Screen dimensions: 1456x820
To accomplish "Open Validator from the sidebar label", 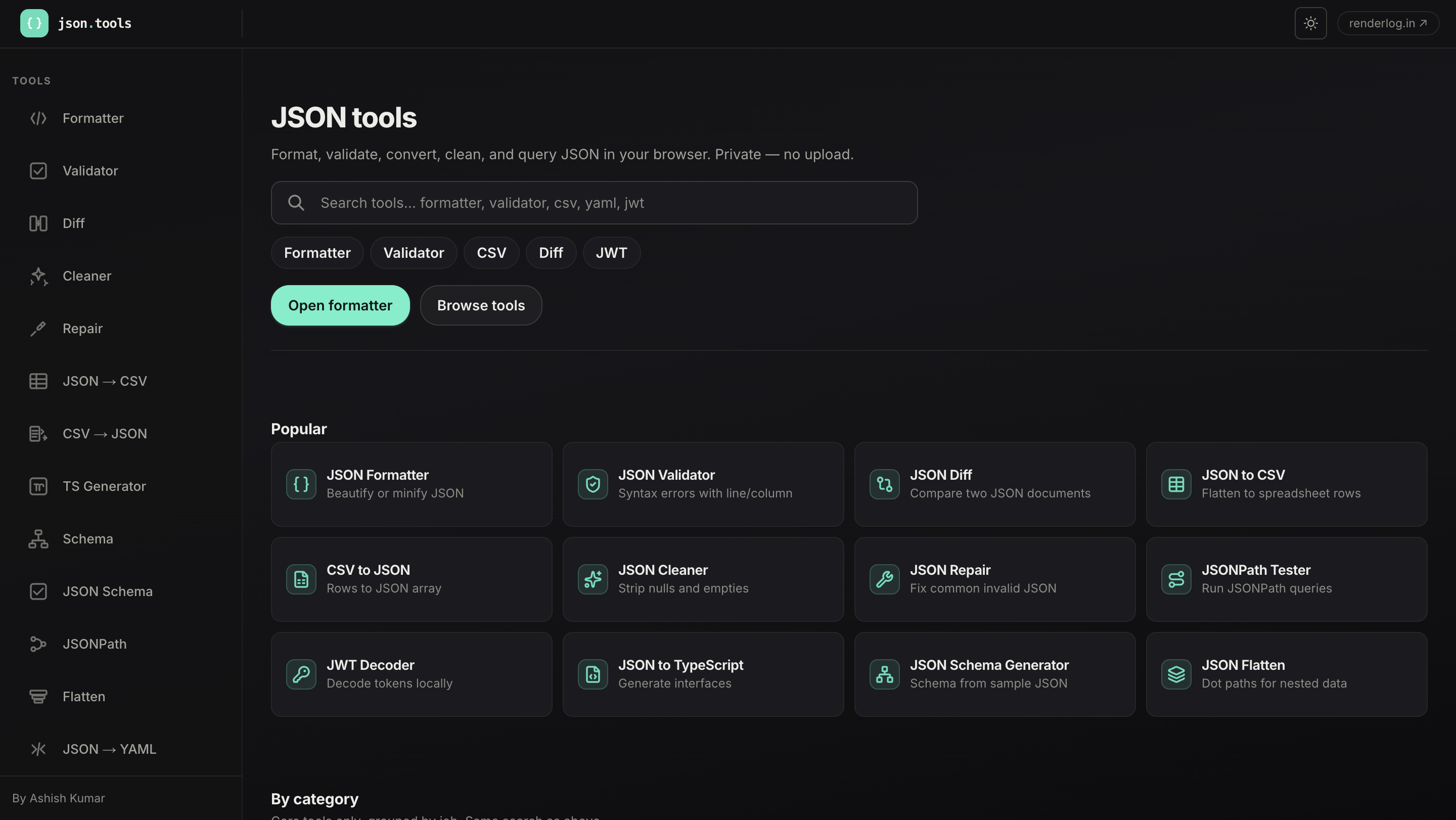I will click(90, 171).
